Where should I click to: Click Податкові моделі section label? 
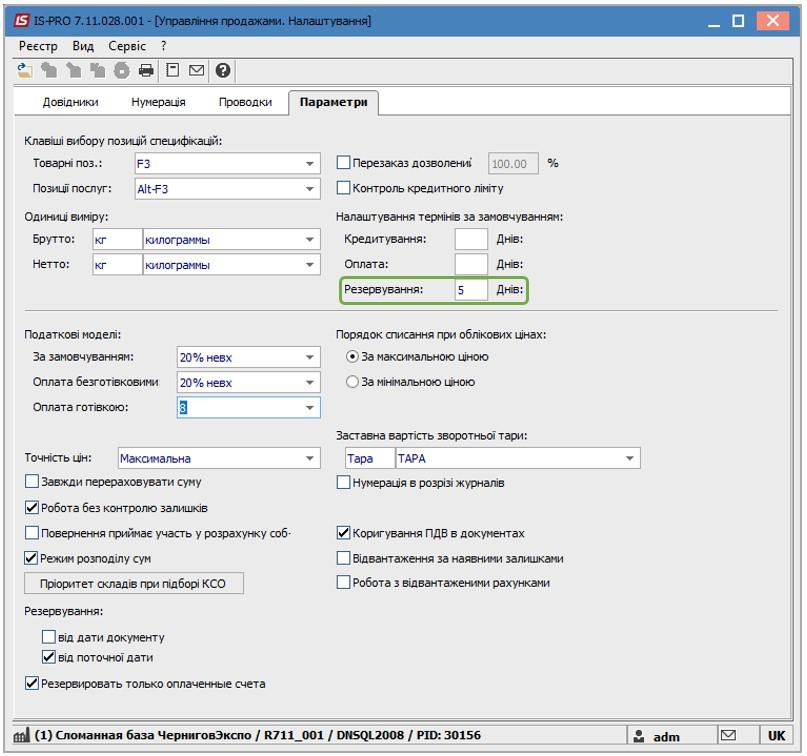tap(73, 335)
